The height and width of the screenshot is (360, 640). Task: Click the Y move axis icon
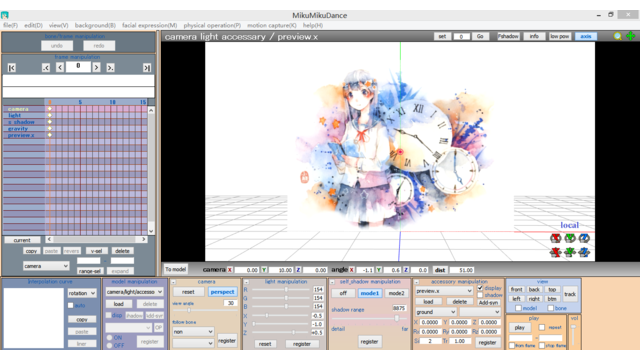point(570,252)
